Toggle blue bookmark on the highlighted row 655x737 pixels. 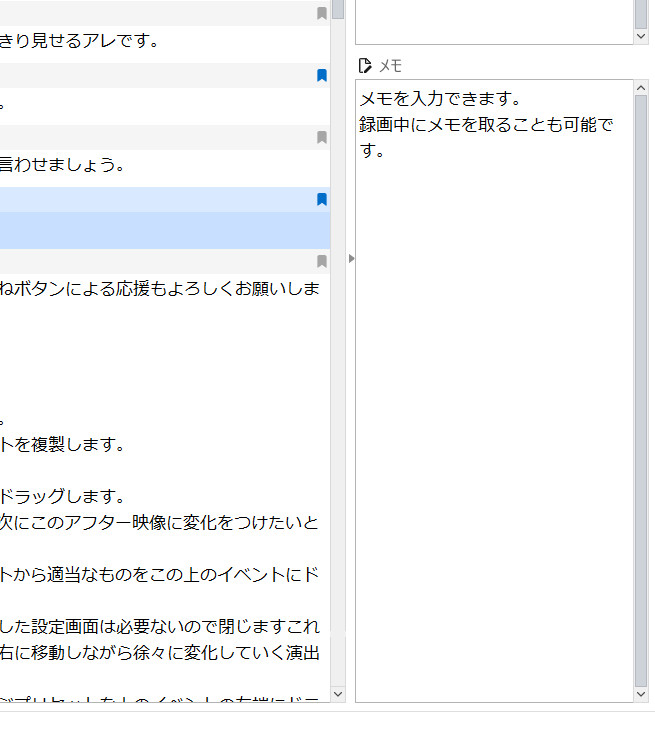click(321, 200)
